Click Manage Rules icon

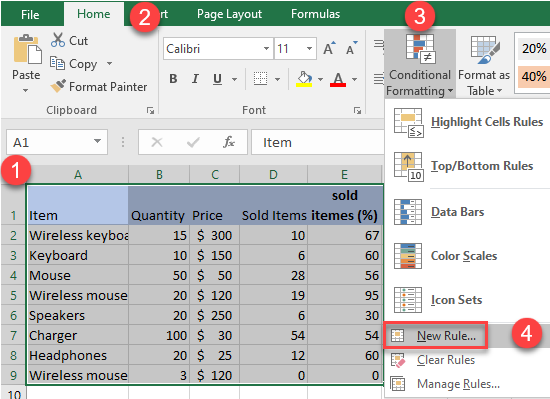398,384
